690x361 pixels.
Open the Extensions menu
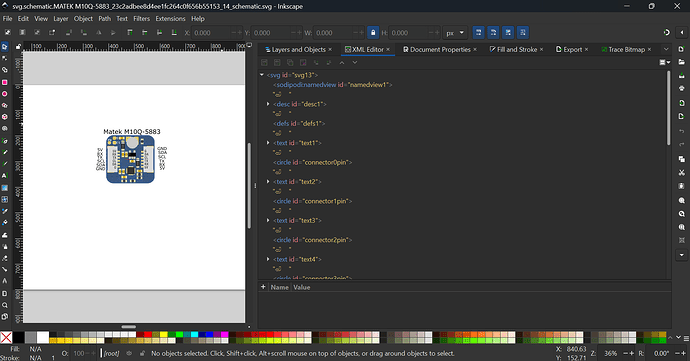[x=170, y=18]
